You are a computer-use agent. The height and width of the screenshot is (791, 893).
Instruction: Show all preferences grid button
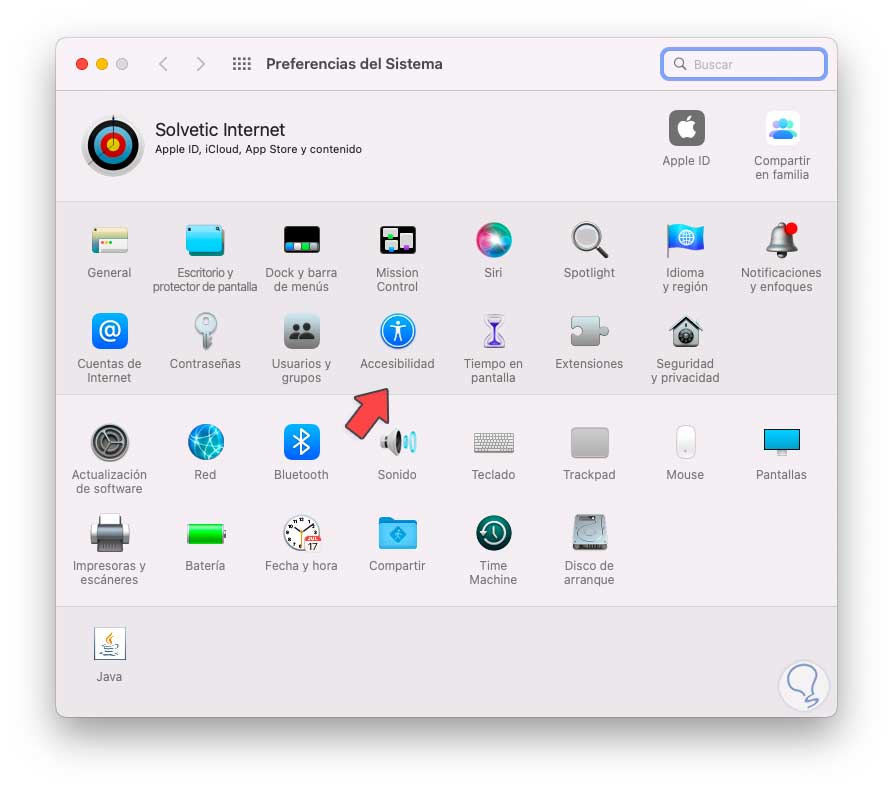241,64
